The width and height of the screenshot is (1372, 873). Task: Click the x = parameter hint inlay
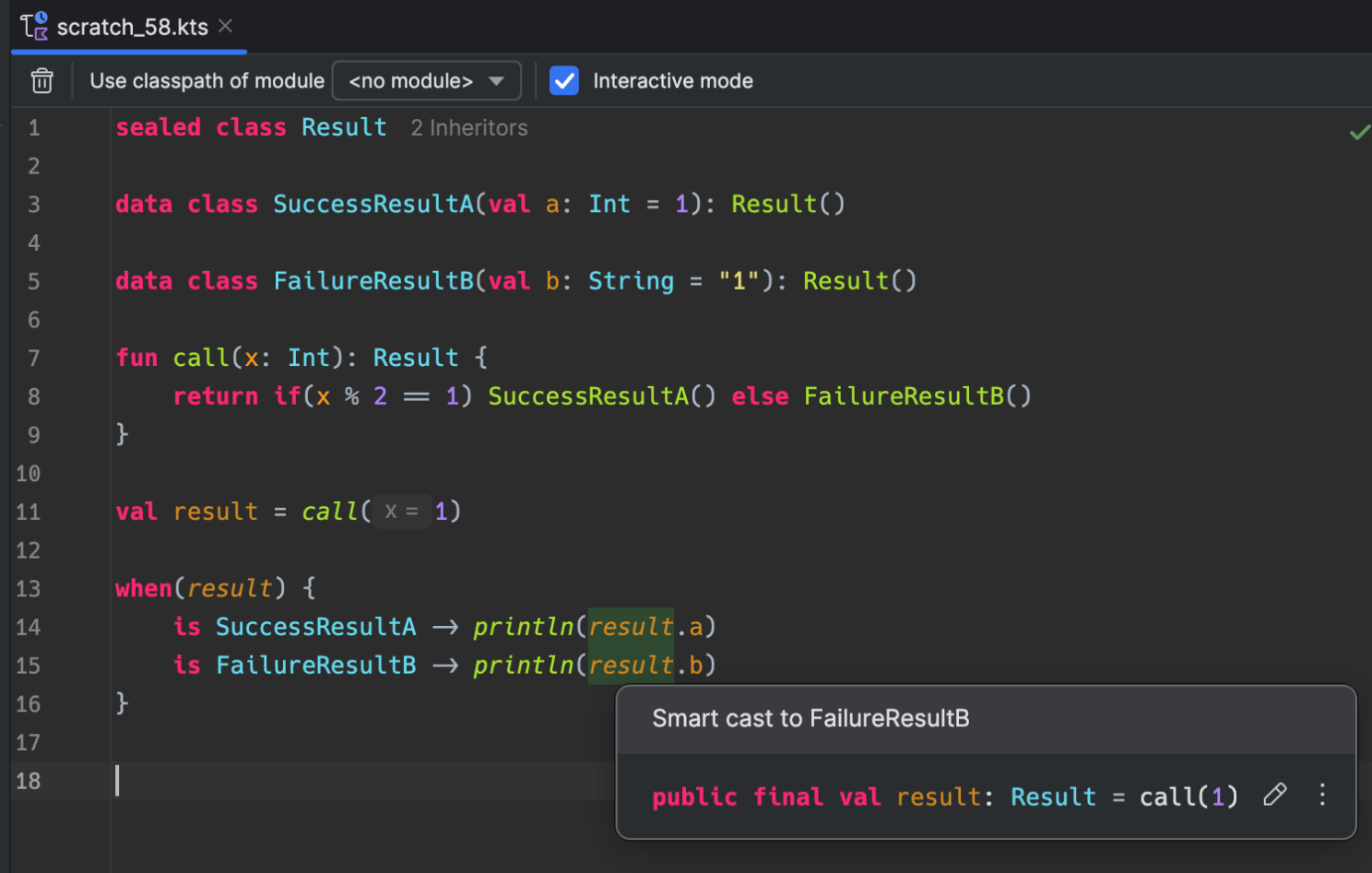401,512
